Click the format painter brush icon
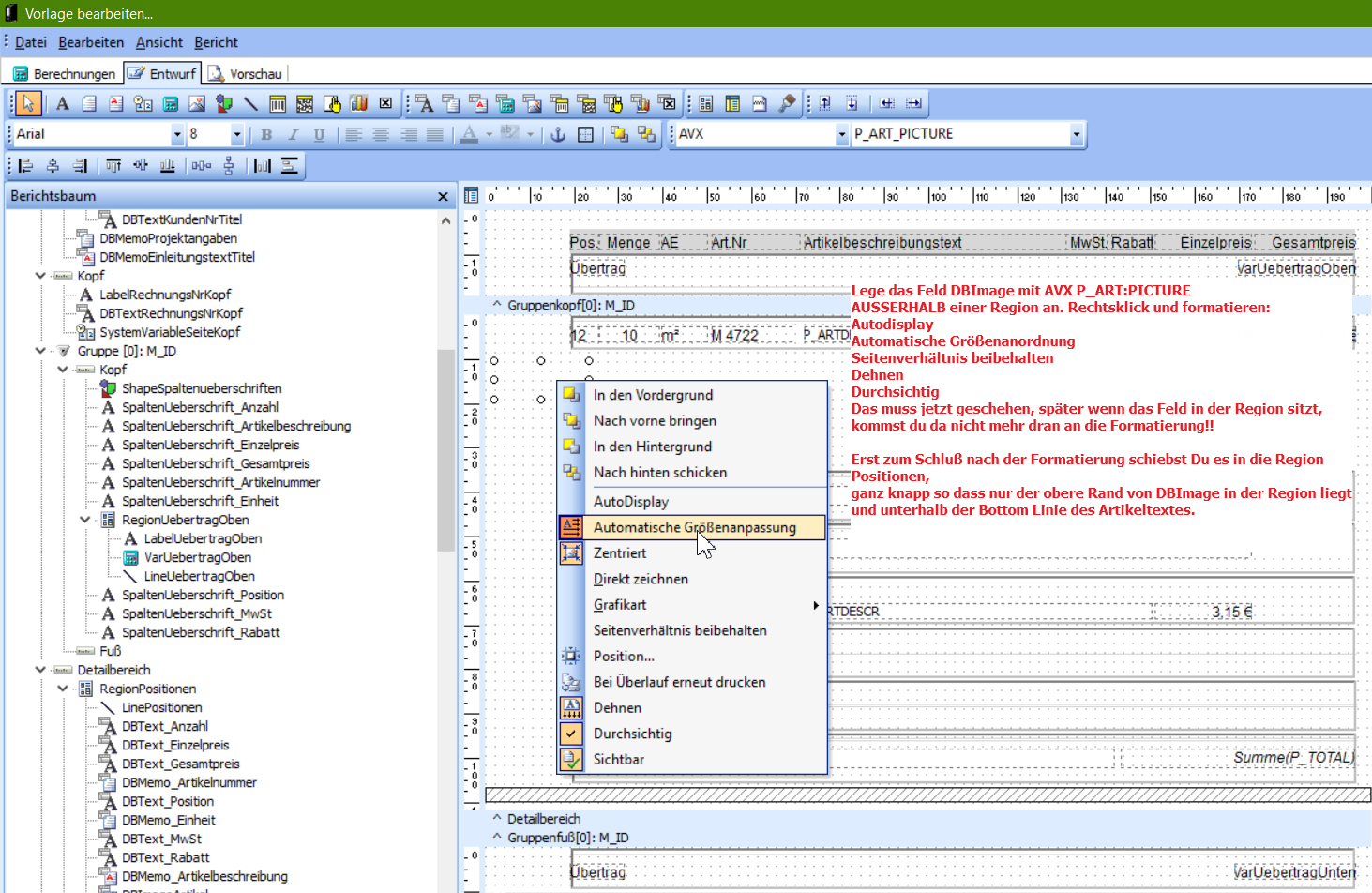Image resolution: width=1372 pixels, height=893 pixels. click(787, 103)
